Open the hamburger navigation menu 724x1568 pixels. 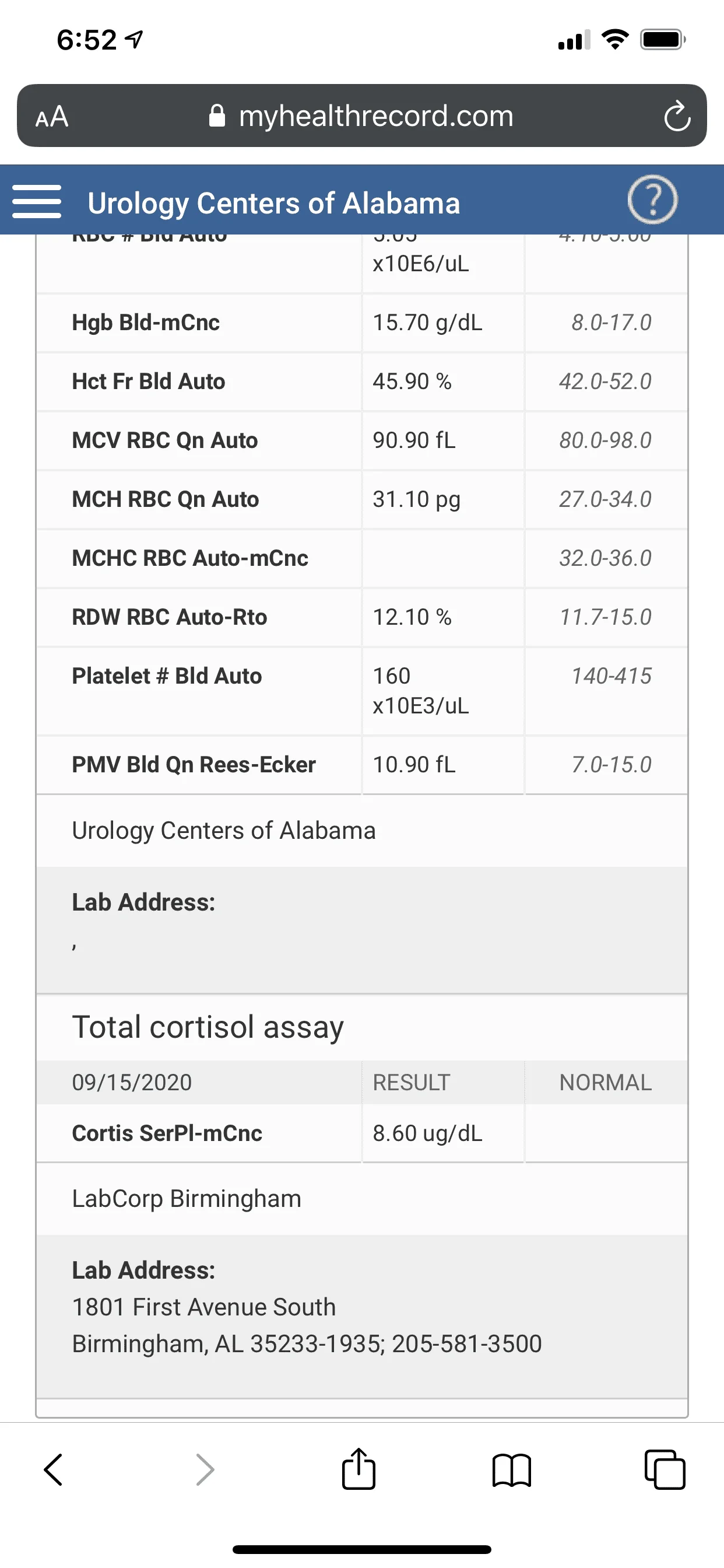coord(37,201)
